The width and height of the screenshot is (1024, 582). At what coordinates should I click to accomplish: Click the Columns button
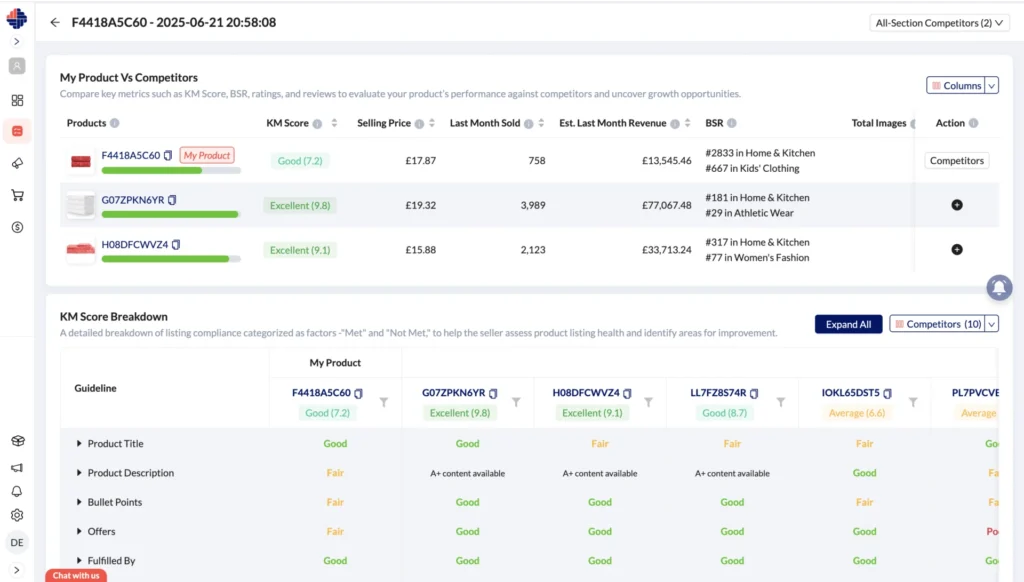pos(956,86)
